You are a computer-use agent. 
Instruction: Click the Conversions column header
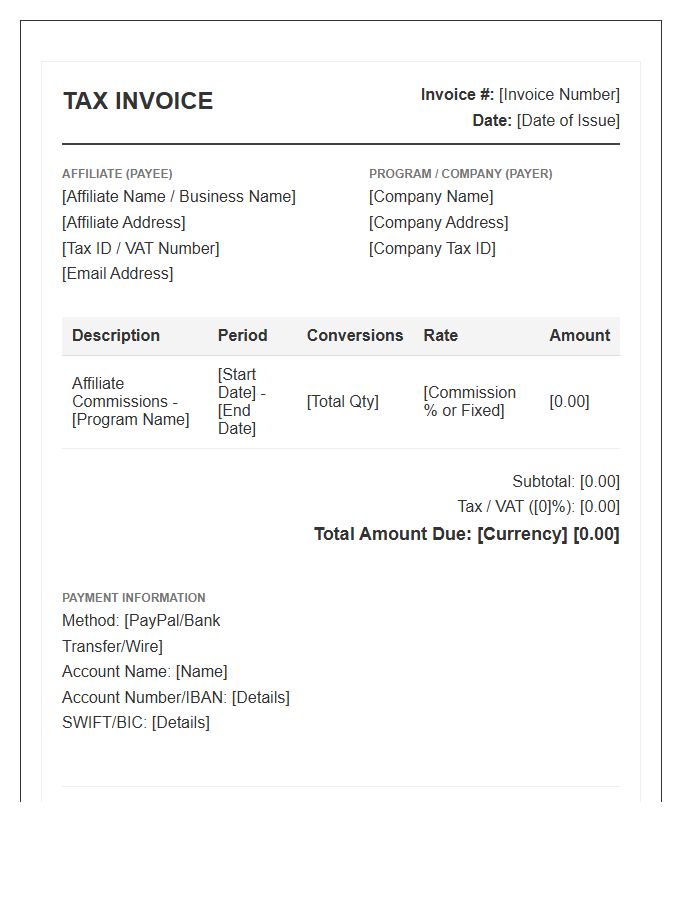coord(355,335)
